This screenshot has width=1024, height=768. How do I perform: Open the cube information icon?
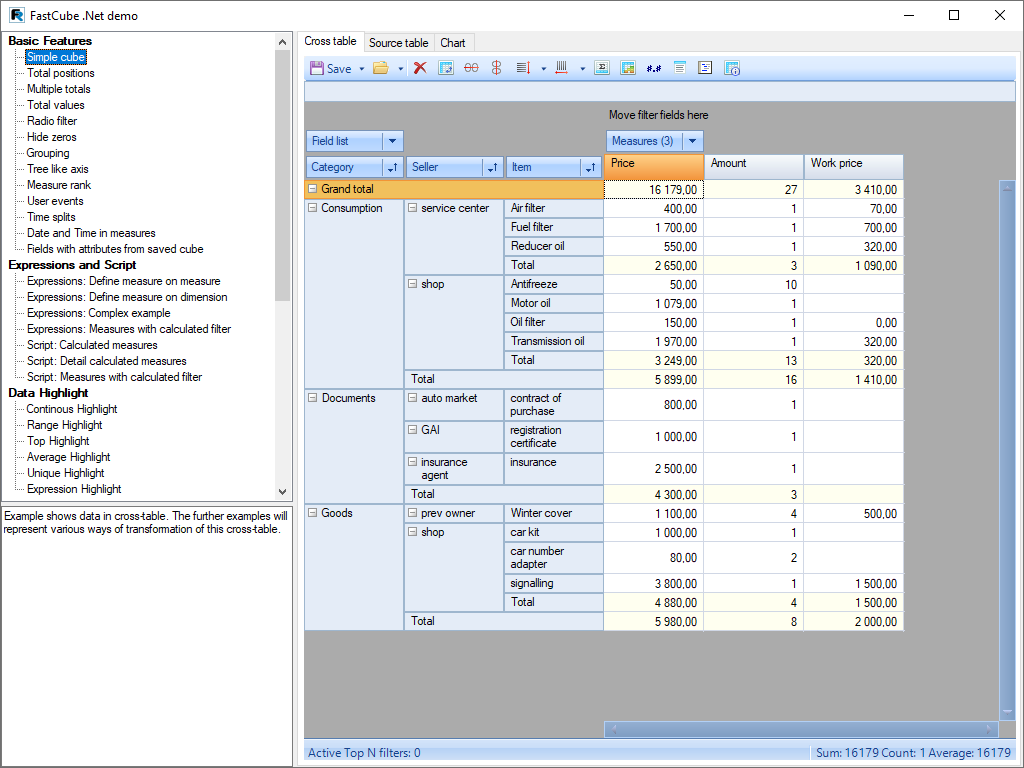734,68
